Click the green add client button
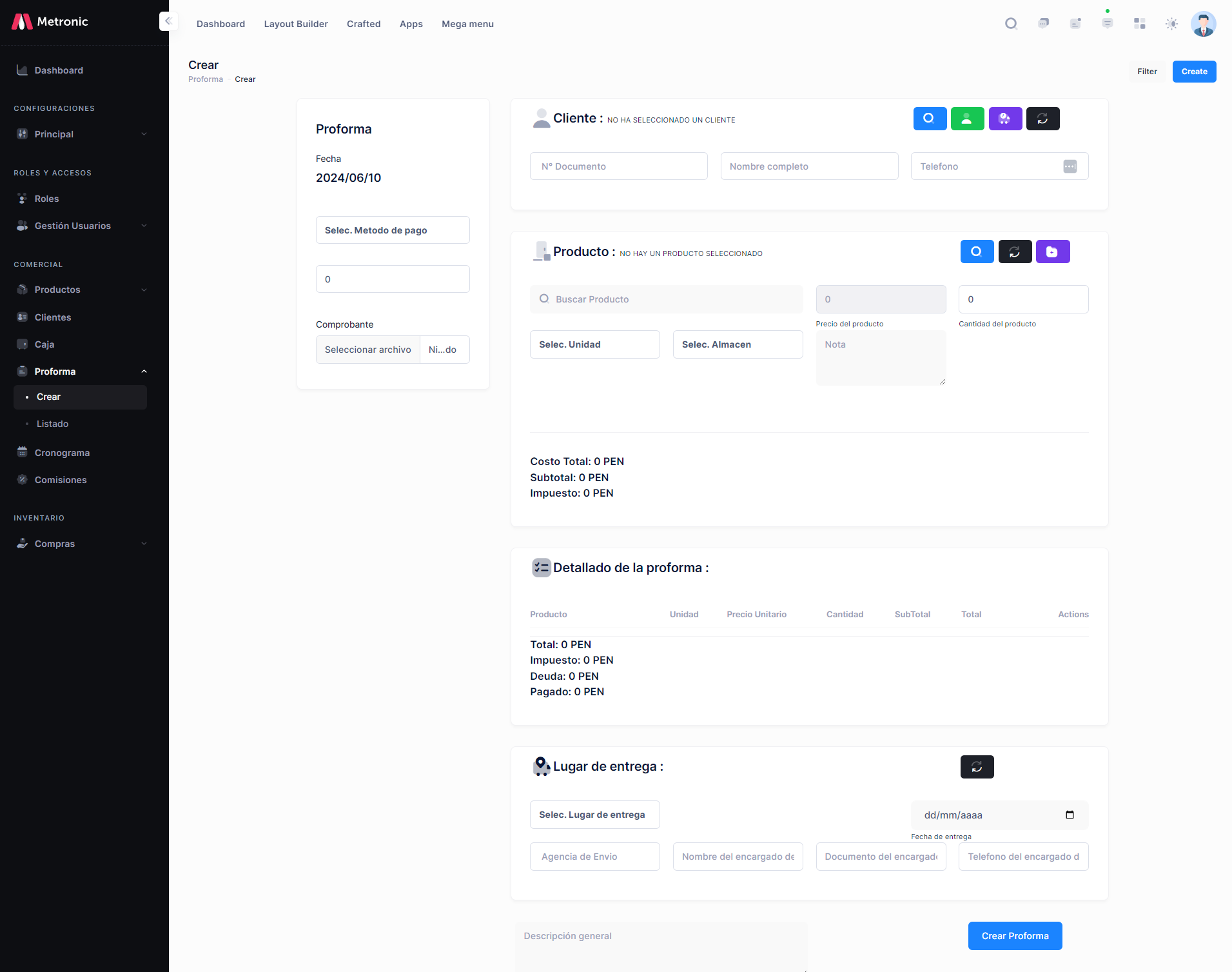 pyautogui.click(x=966, y=119)
